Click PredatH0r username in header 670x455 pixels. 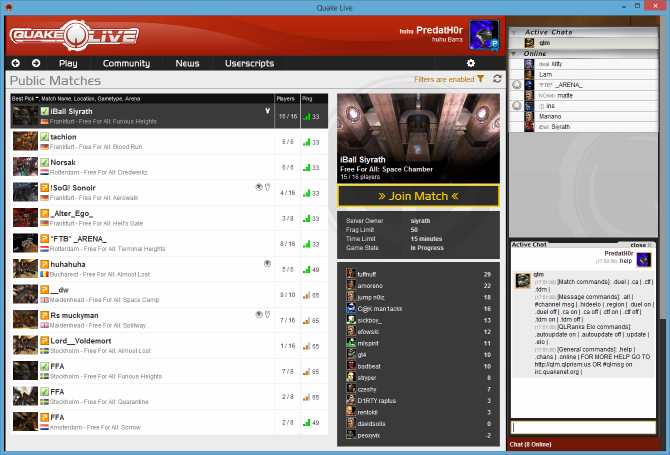point(439,30)
